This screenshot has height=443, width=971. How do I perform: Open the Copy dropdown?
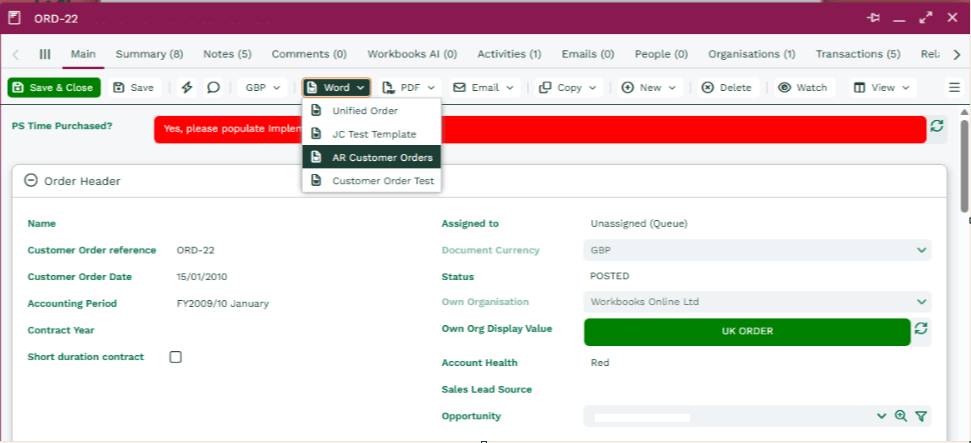568,87
